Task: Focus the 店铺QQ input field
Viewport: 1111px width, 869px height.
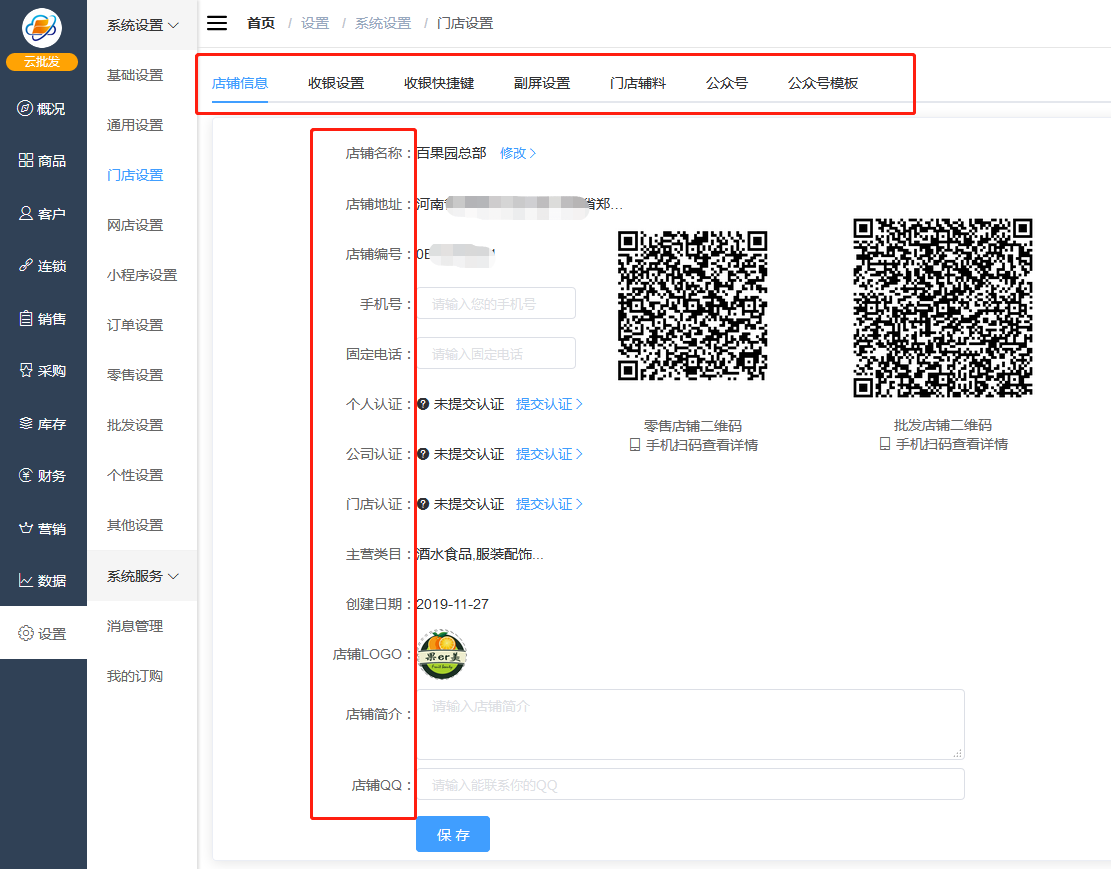Action: [690, 785]
